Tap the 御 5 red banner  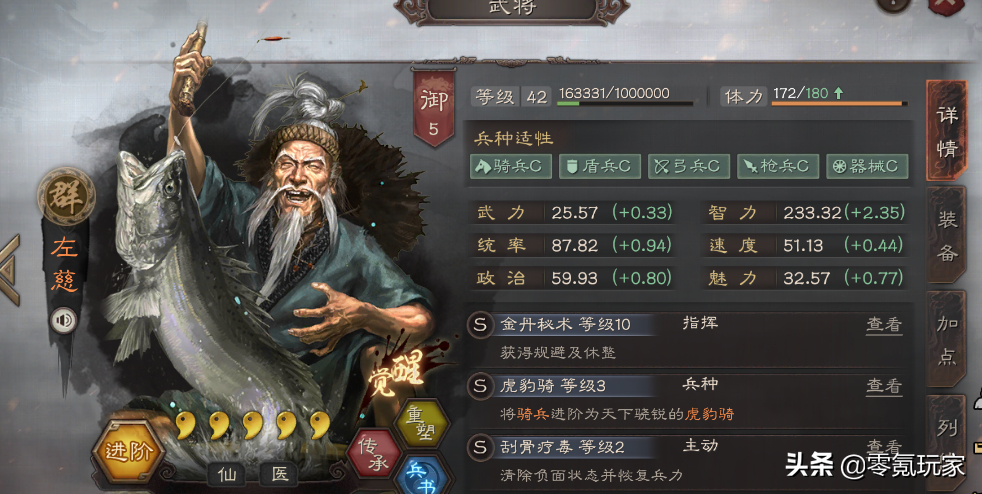(x=433, y=106)
